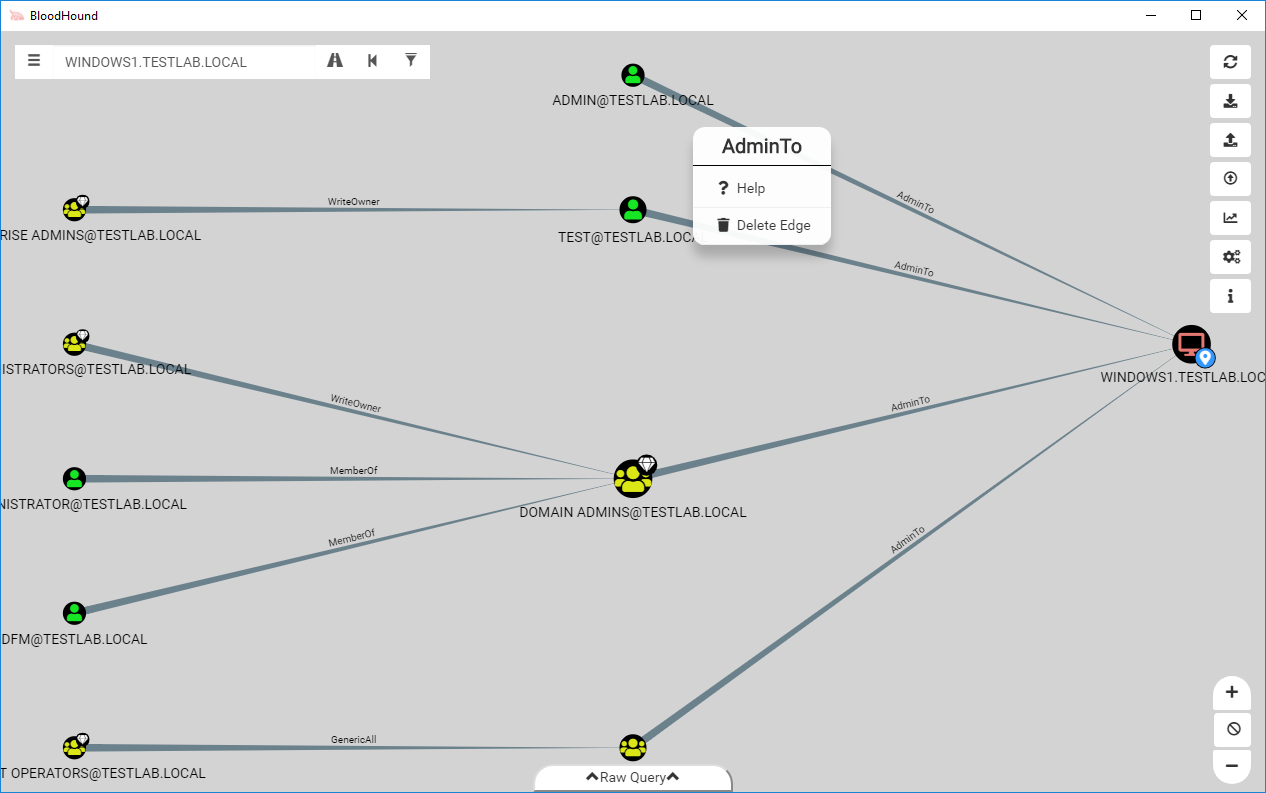The width and height of the screenshot is (1266, 793).
Task: Select the Administrators group node icon
Action: [75, 343]
